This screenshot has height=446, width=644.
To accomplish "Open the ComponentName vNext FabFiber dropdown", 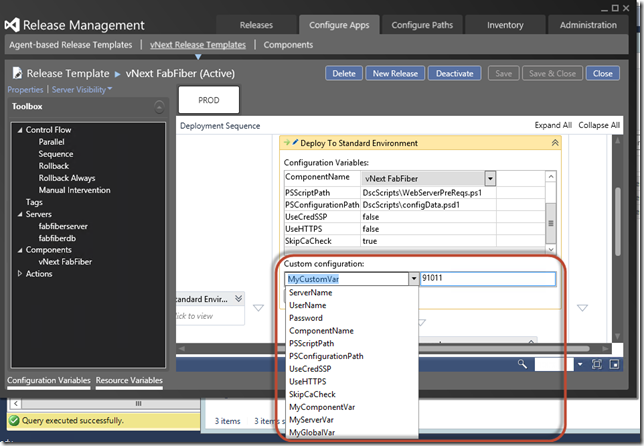I will 490,177.
